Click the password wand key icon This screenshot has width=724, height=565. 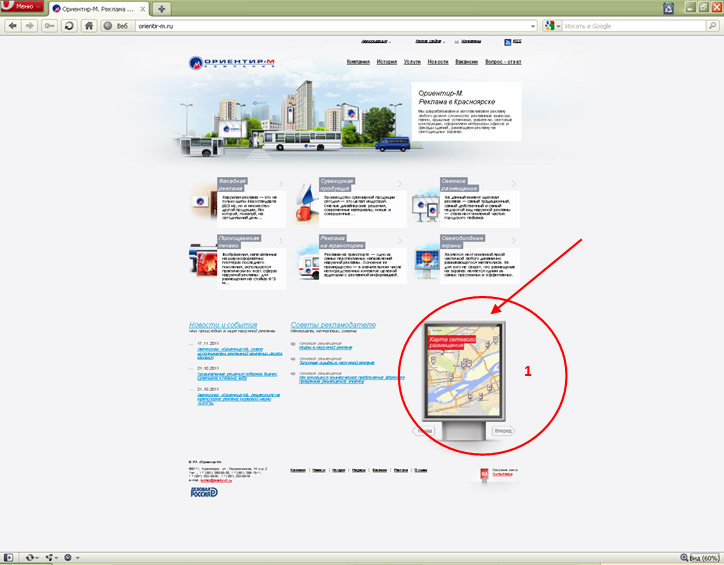pos(50,25)
